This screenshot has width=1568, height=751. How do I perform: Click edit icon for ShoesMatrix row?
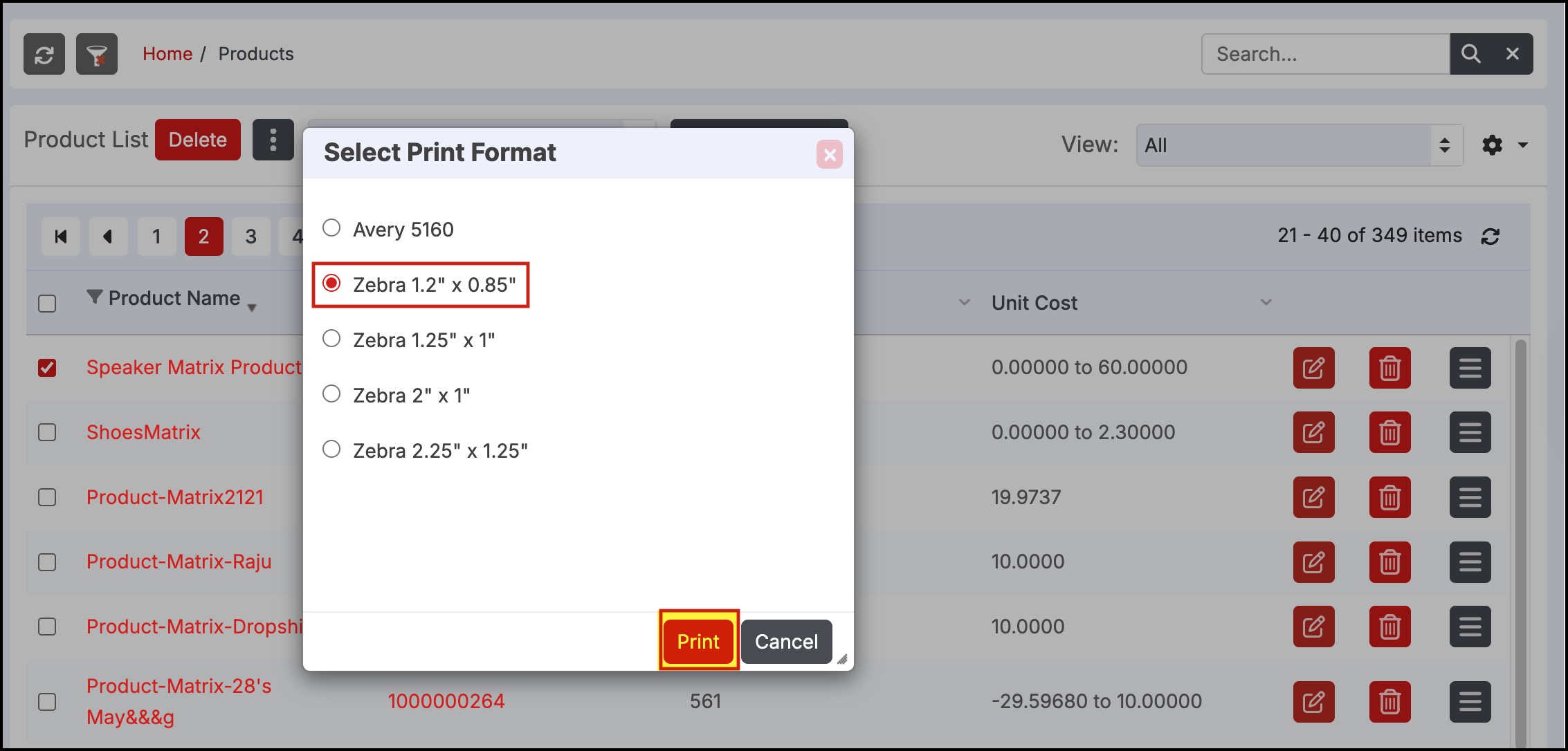click(x=1313, y=433)
